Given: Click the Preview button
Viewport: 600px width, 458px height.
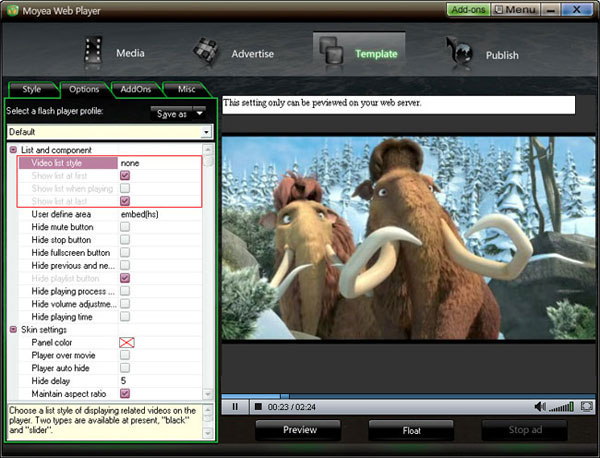Looking at the screenshot, I should click(300, 430).
